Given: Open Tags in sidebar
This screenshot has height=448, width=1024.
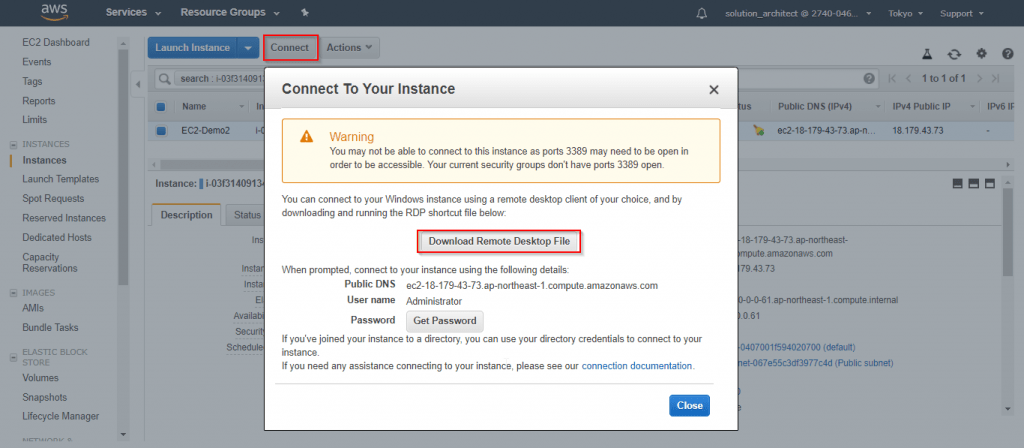Looking at the screenshot, I should [32, 82].
